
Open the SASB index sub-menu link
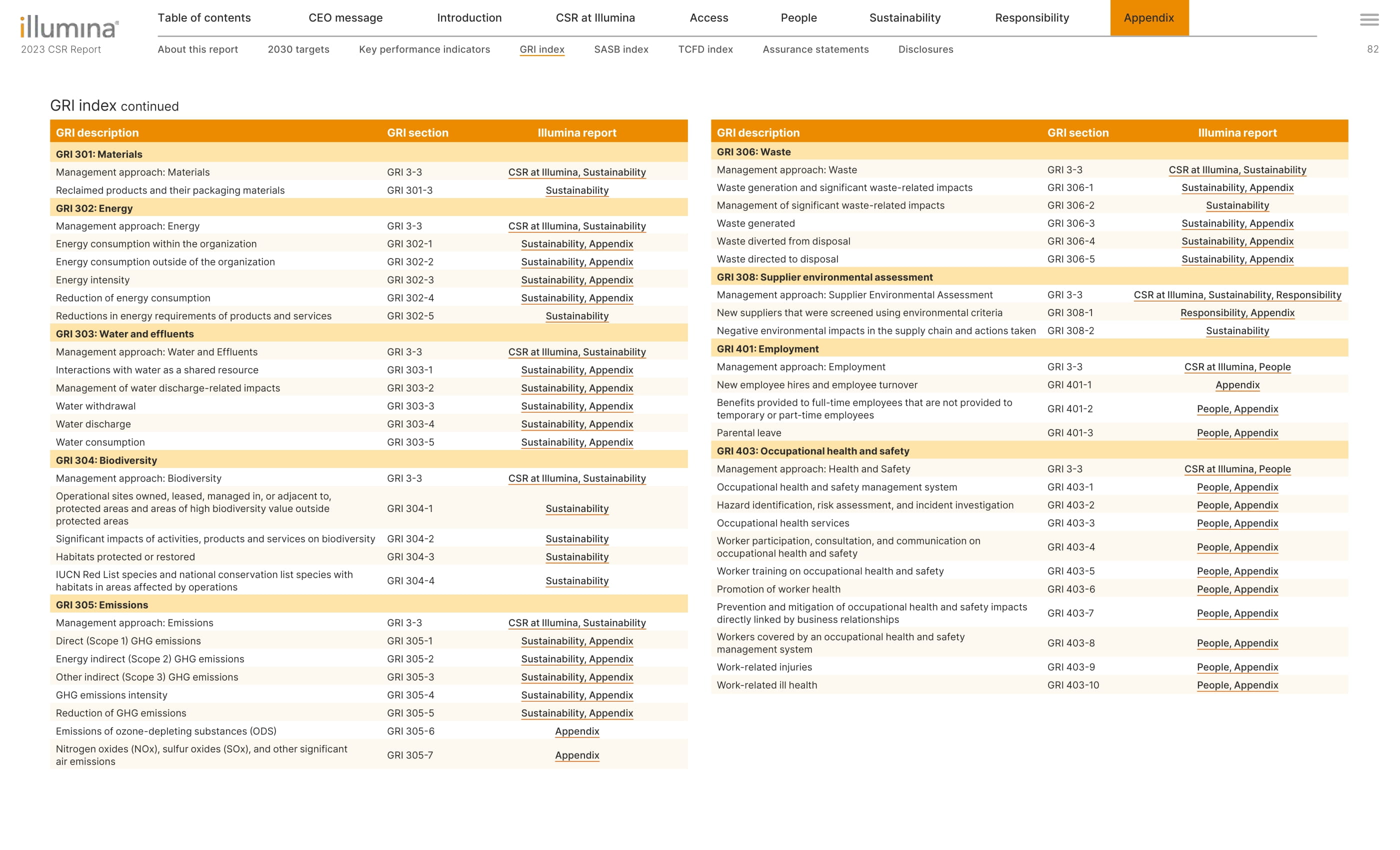pyautogui.click(x=621, y=49)
